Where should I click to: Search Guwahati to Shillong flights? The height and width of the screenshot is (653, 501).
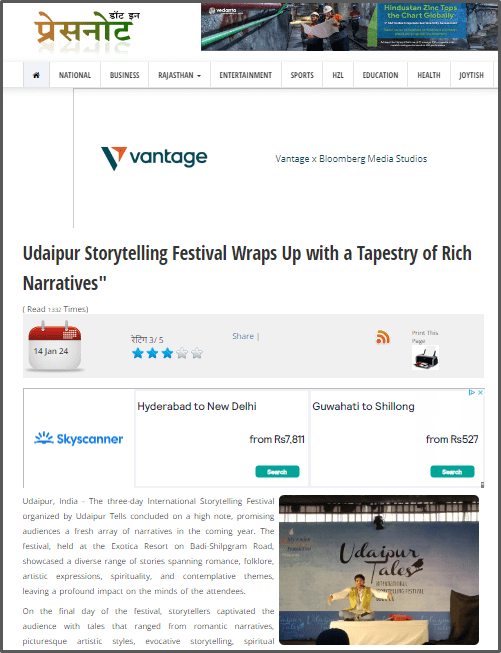click(452, 471)
